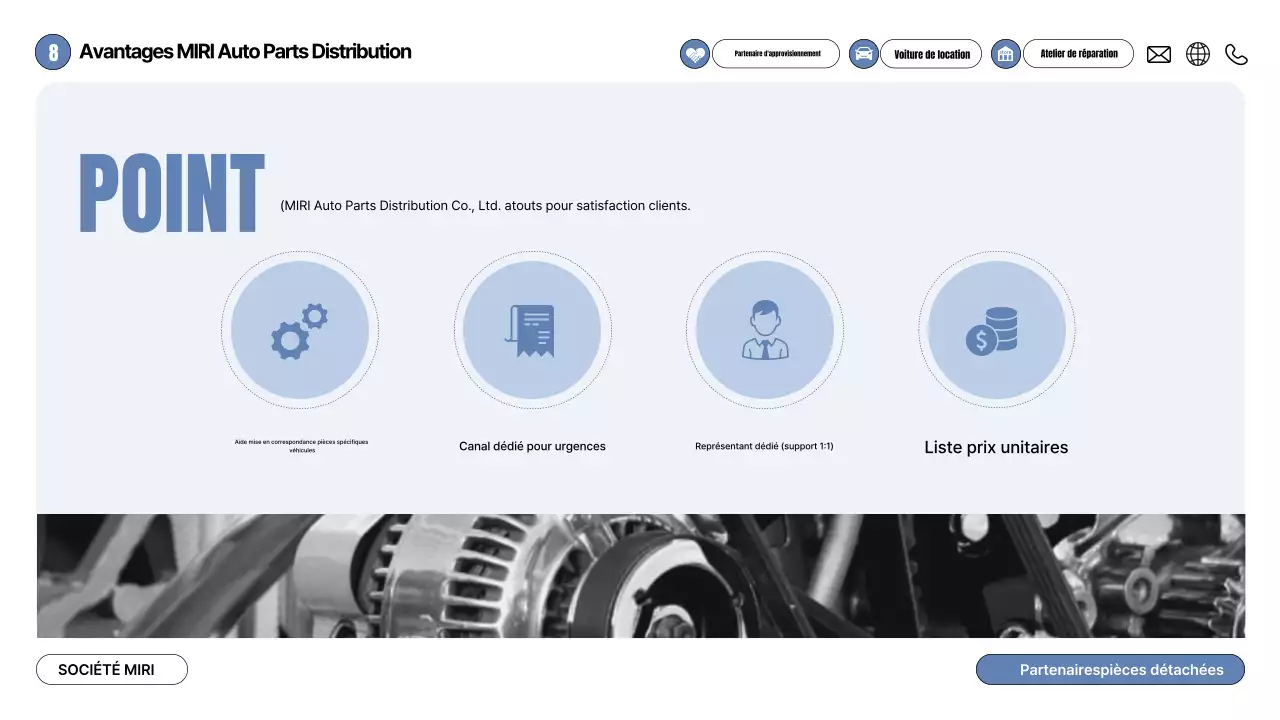Click the large POINT heading

point(171,194)
